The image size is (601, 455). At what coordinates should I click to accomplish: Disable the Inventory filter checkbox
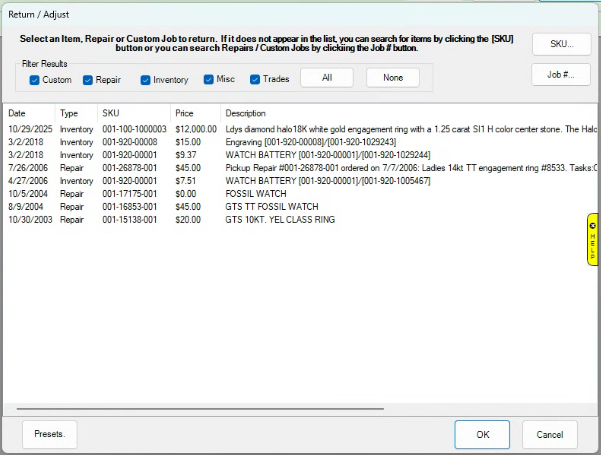[146, 79]
